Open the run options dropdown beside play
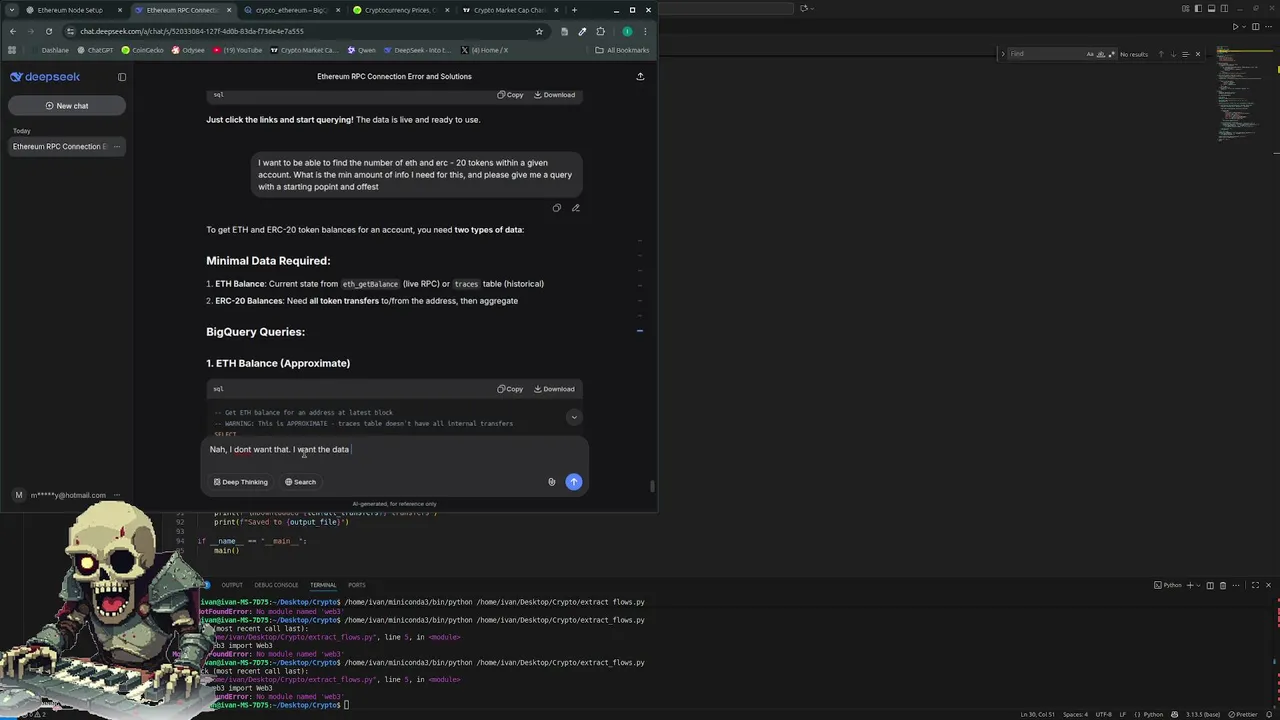The height and width of the screenshot is (720, 1280). pos(1244,27)
